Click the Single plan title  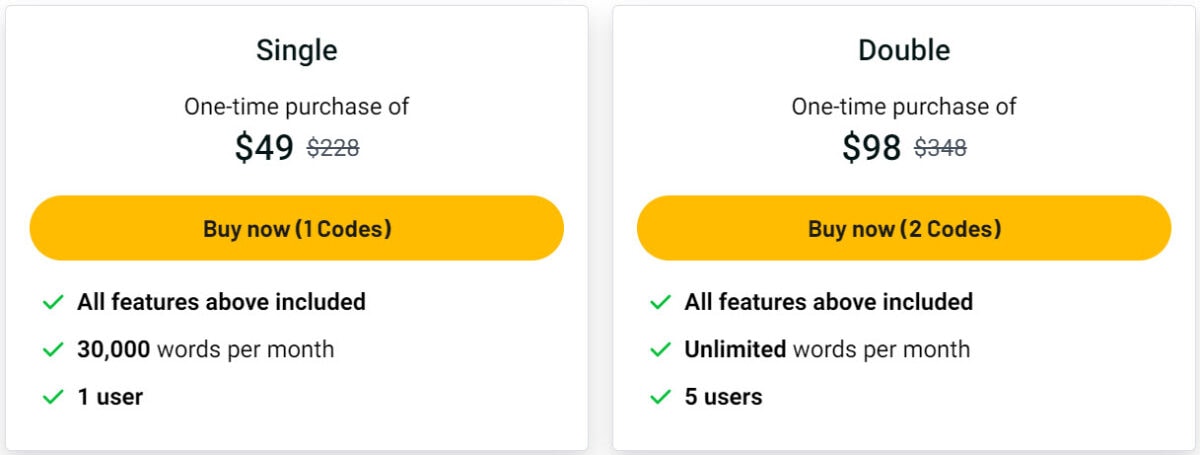point(297,50)
